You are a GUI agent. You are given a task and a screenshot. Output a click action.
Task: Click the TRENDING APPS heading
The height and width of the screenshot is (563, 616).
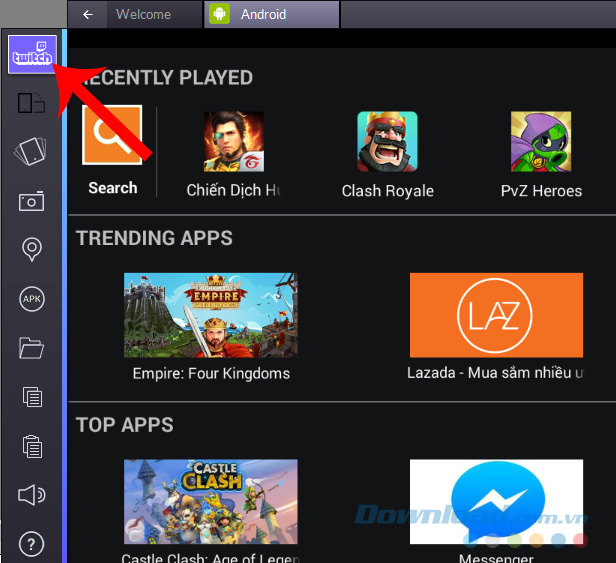pos(154,238)
